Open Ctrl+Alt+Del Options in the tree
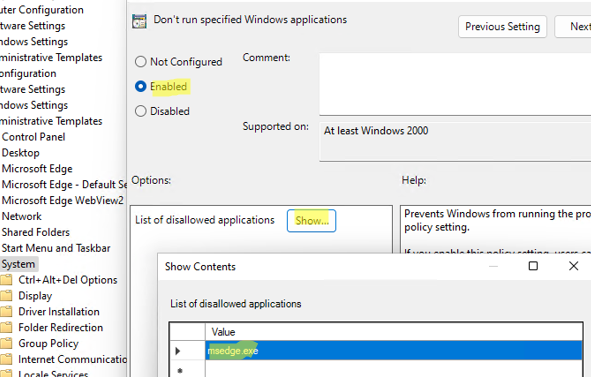The height and width of the screenshot is (377, 591). click(x=68, y=280)
